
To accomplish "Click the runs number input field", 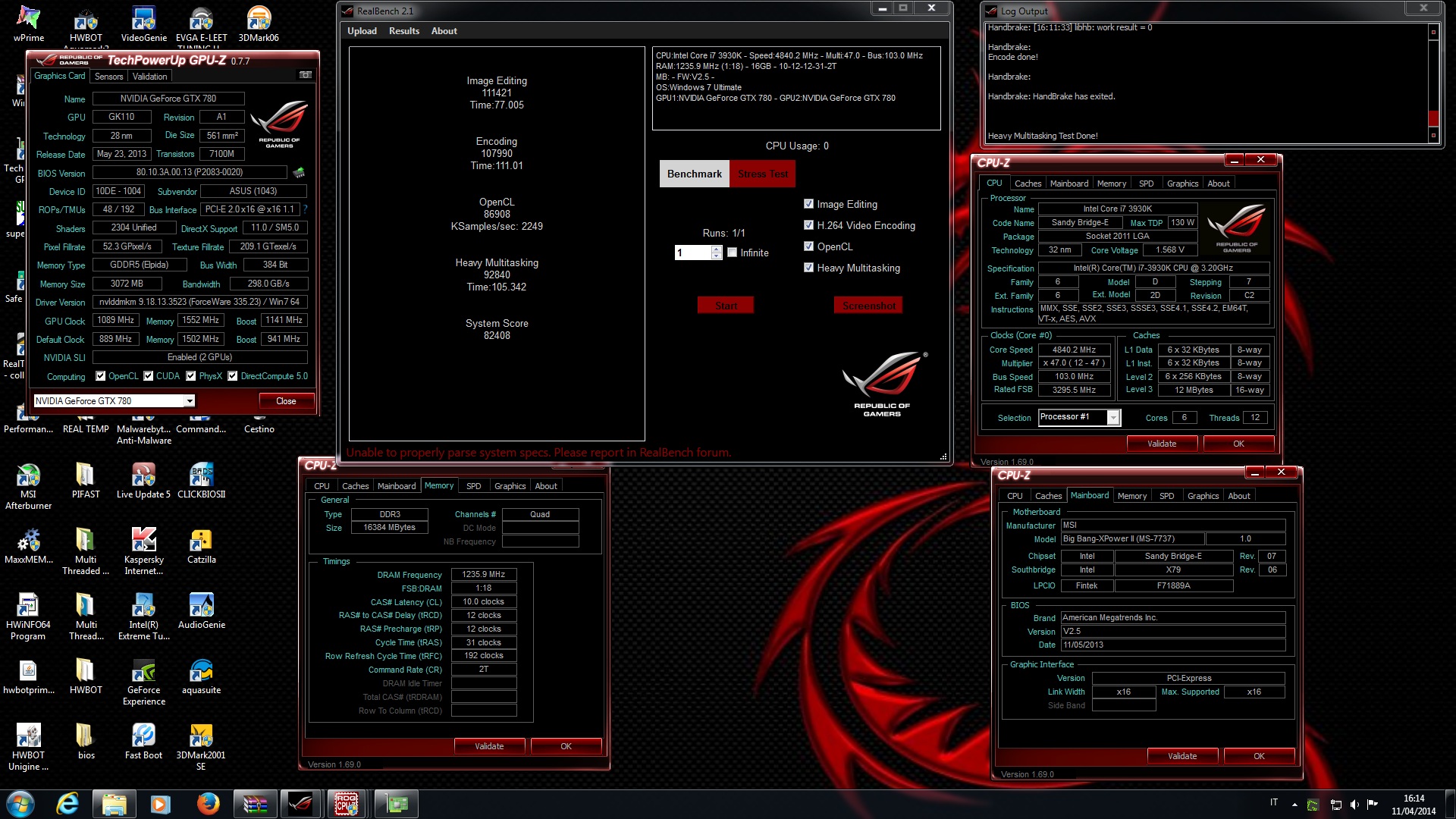I will tap(693, 253).
